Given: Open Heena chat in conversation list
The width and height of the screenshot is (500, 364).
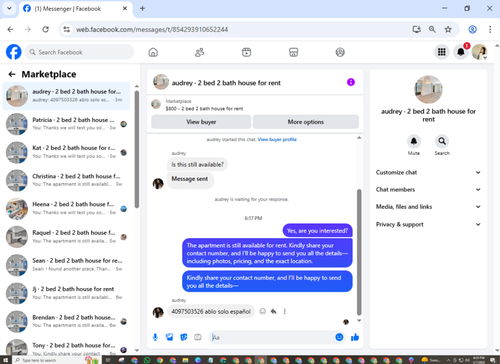Looking at the screenshot, I should (x=66, y=209).
